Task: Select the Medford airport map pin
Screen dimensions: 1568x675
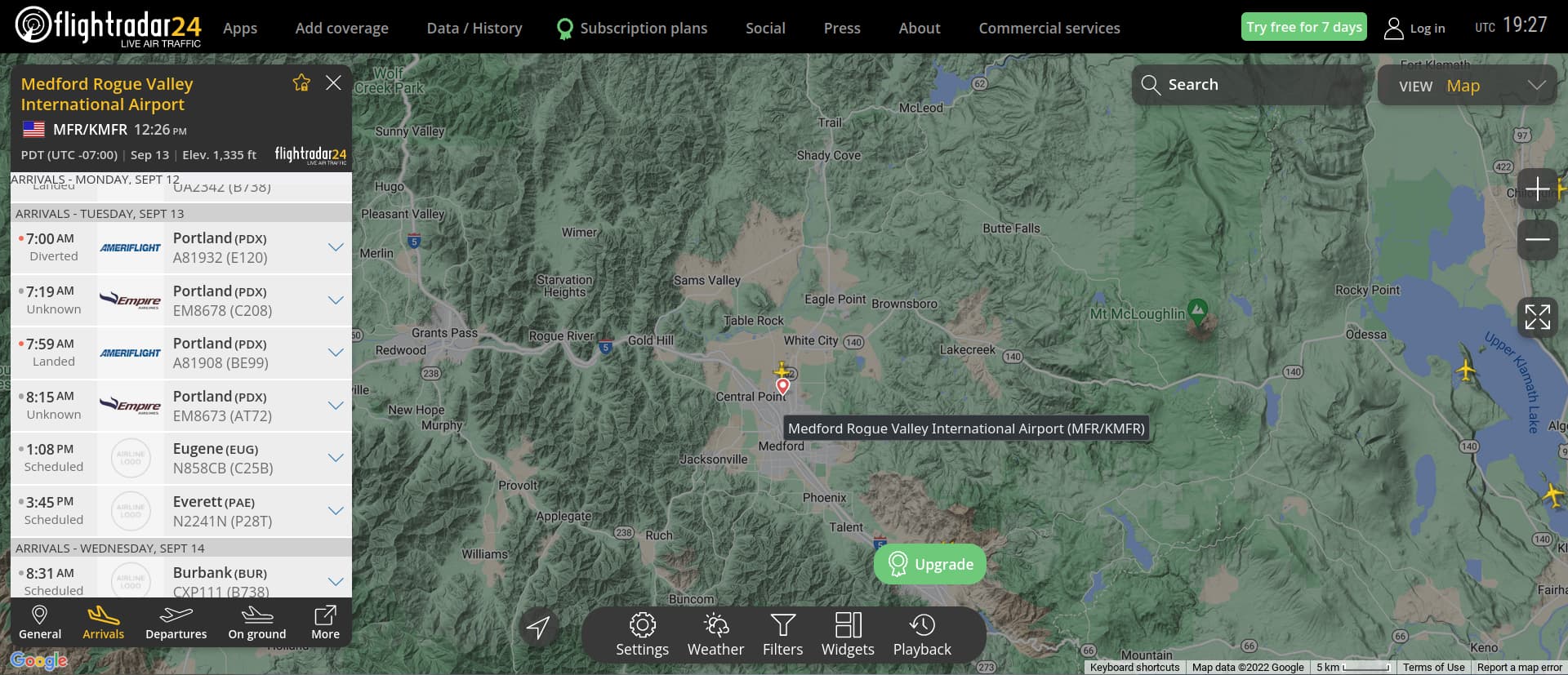Action: pyautogui.click(x=782, y=386)
